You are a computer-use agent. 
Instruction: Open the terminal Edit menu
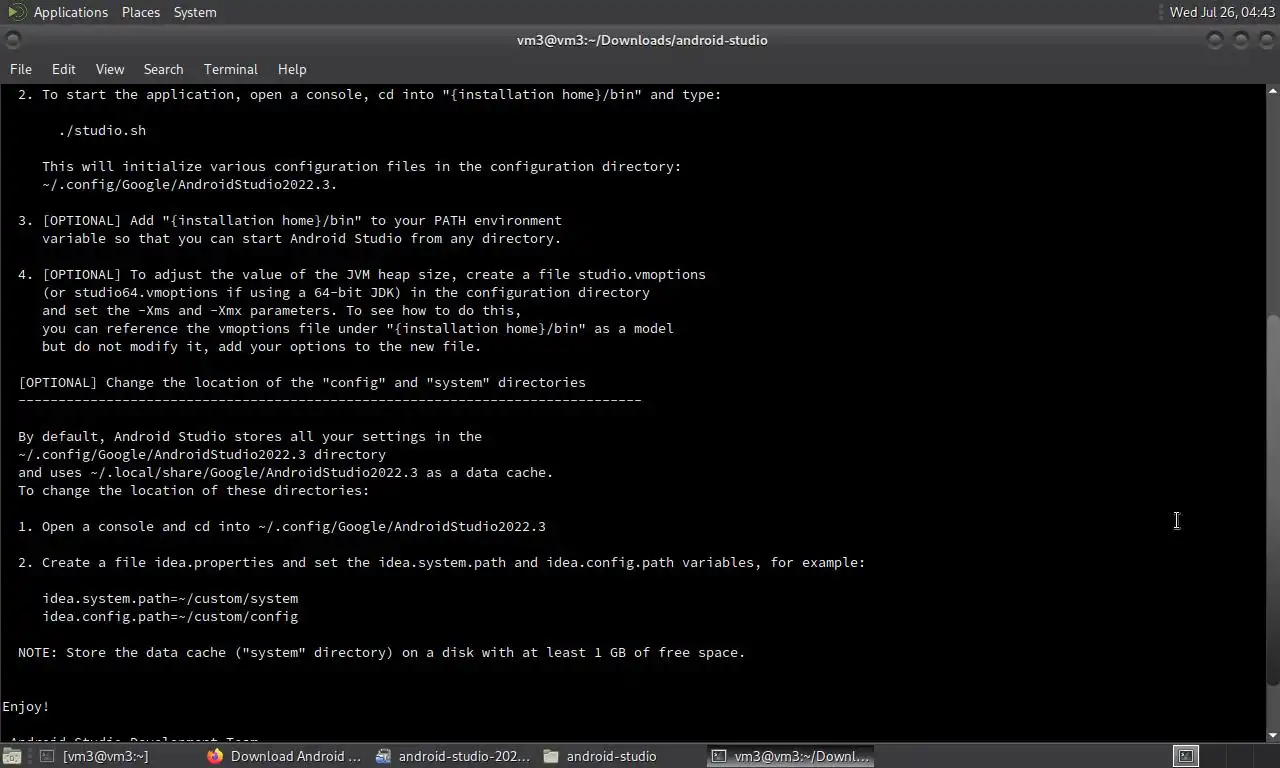(x=64, y=69)
